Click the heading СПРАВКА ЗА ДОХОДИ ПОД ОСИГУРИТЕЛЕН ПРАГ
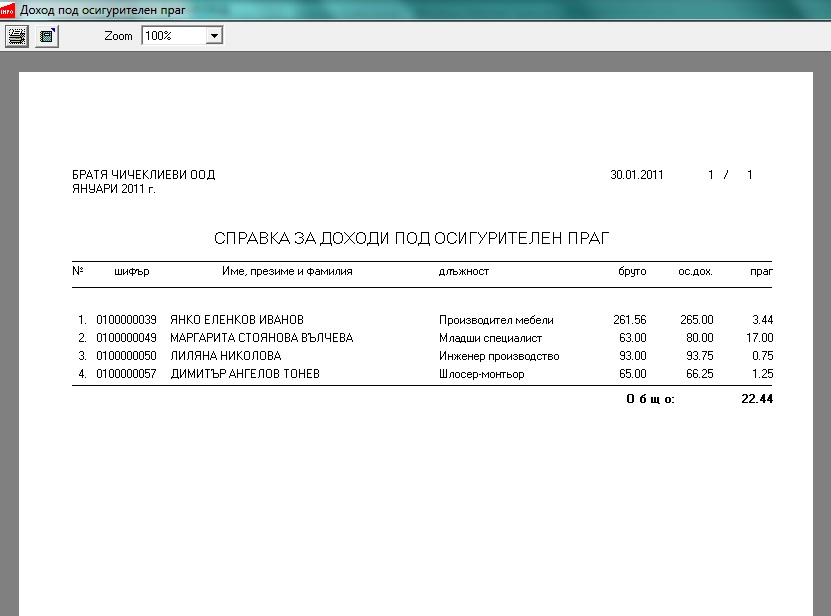 coord(412,238)
